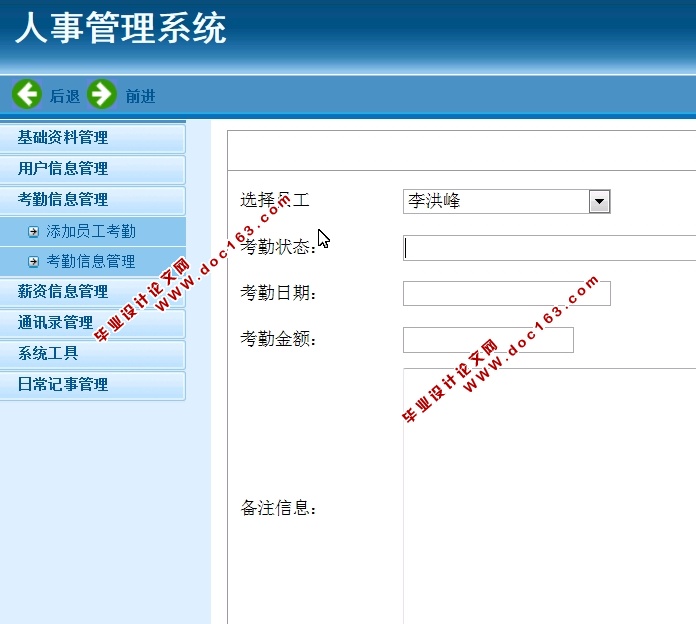Focus the 考勤状态 text field

550,248
